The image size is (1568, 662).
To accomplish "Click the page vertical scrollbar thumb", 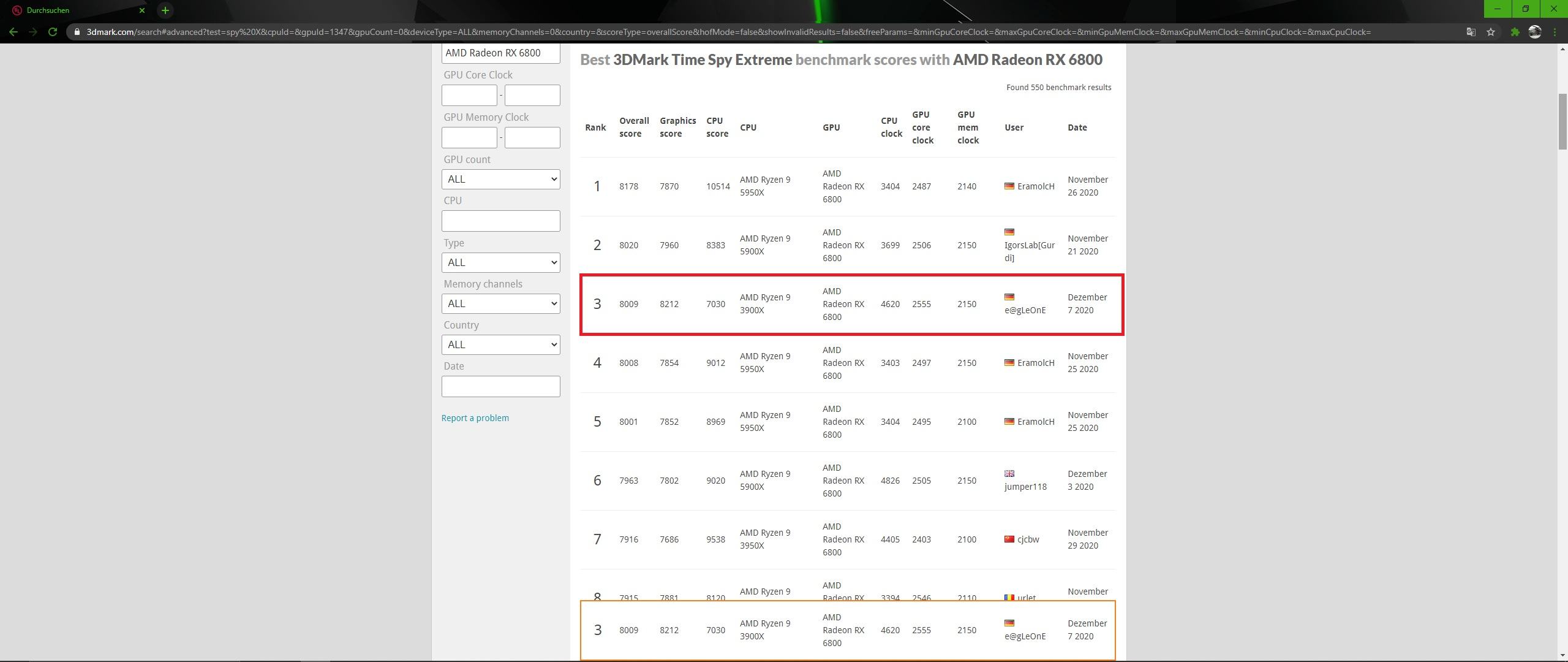I will click(1562, 121).
